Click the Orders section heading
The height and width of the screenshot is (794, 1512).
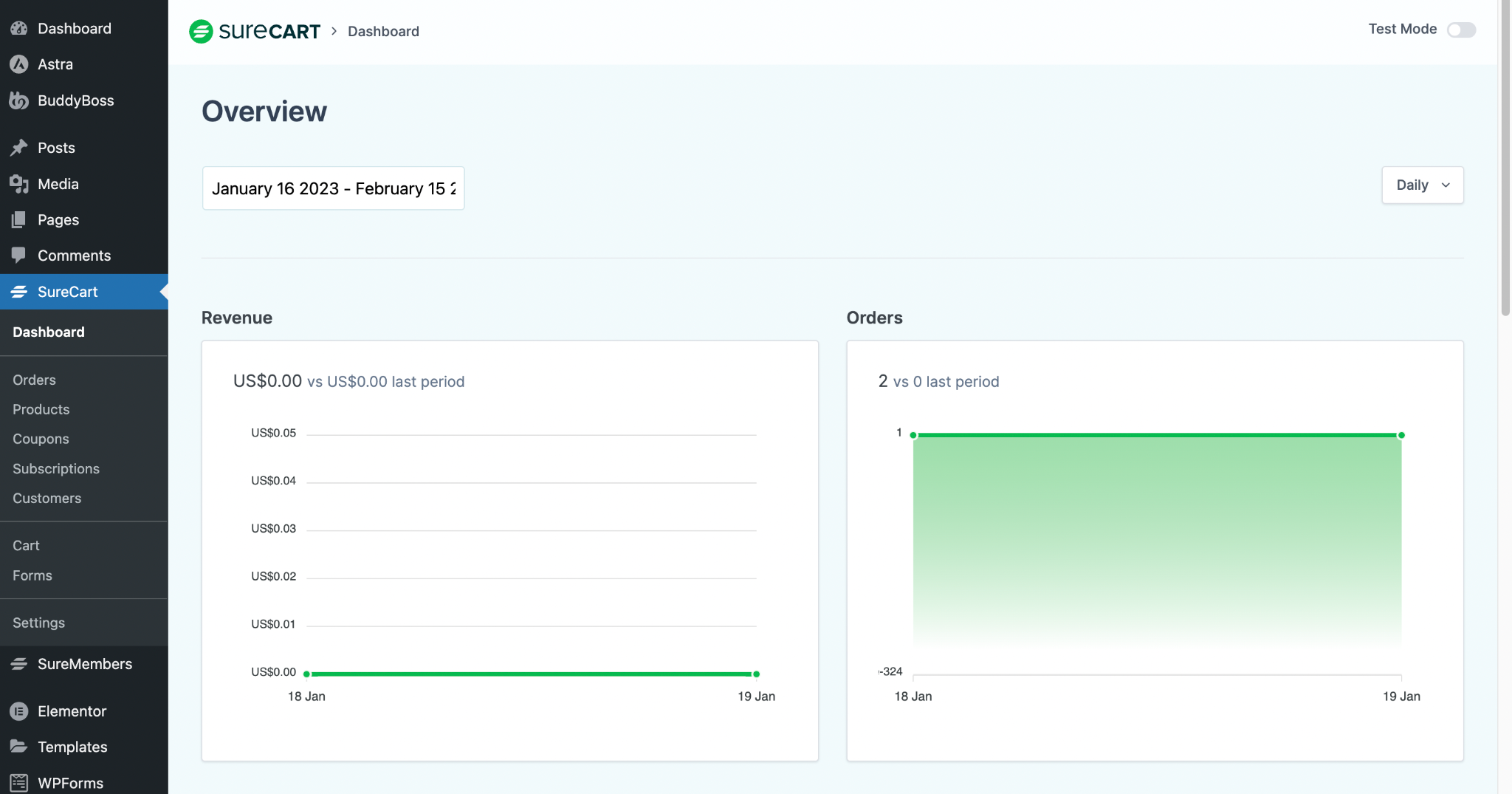[874, 318]
